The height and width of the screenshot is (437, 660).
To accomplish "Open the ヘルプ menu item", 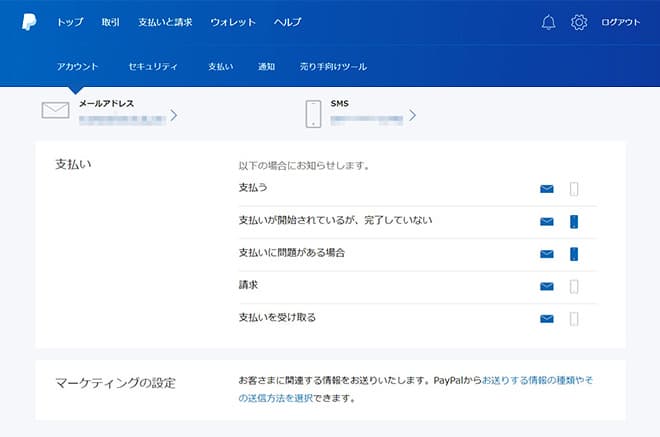I will pos(287,22).
